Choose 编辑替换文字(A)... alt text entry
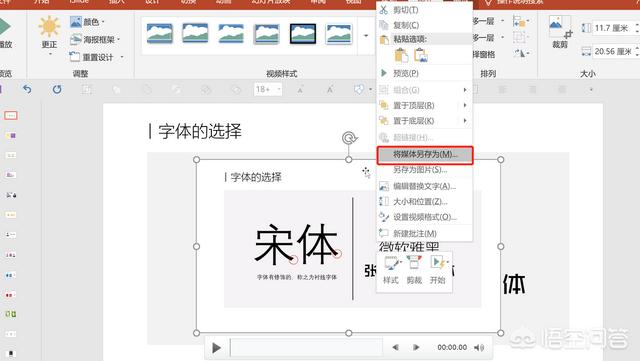Viewport: 640px width, 361px height. (424, 186)
